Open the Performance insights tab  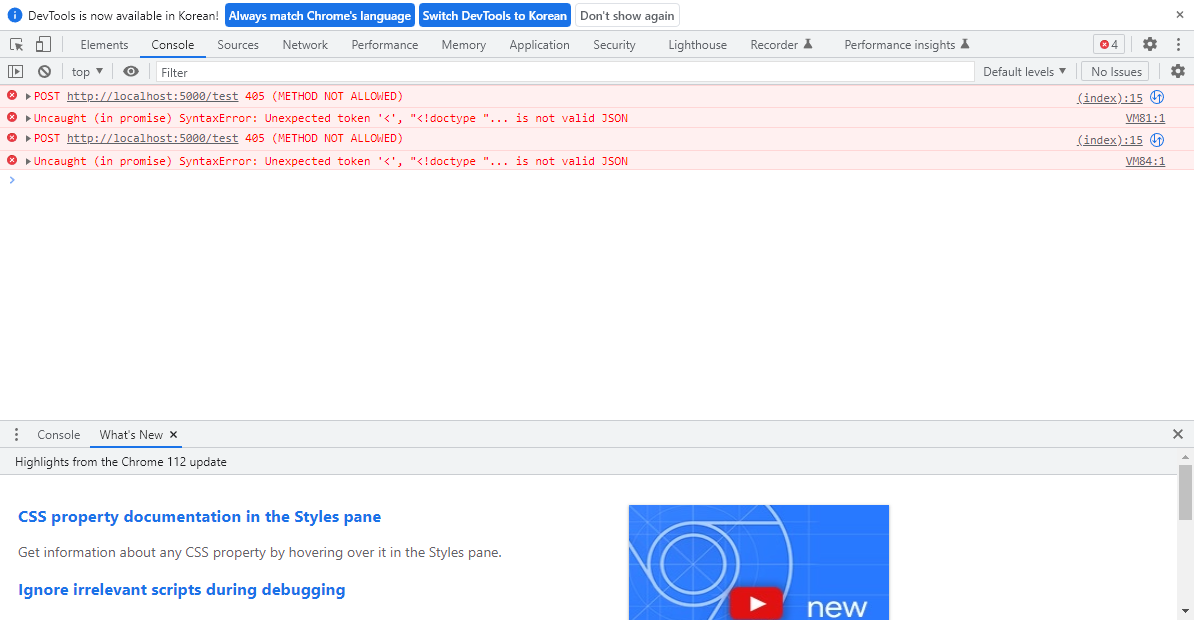tap(906, 45)
